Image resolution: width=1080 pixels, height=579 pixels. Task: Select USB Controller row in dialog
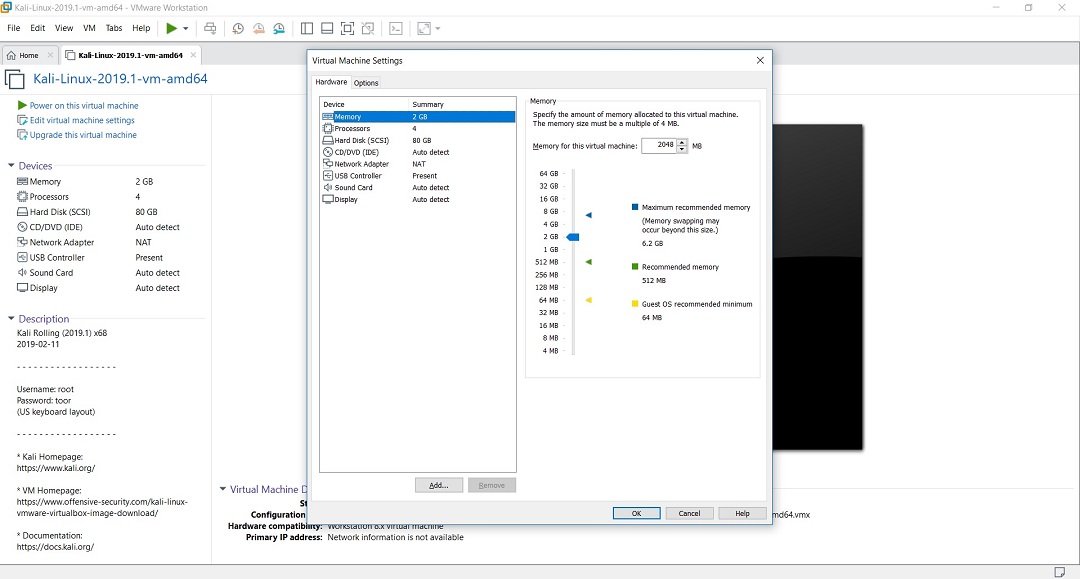click(x=418, y=176)
